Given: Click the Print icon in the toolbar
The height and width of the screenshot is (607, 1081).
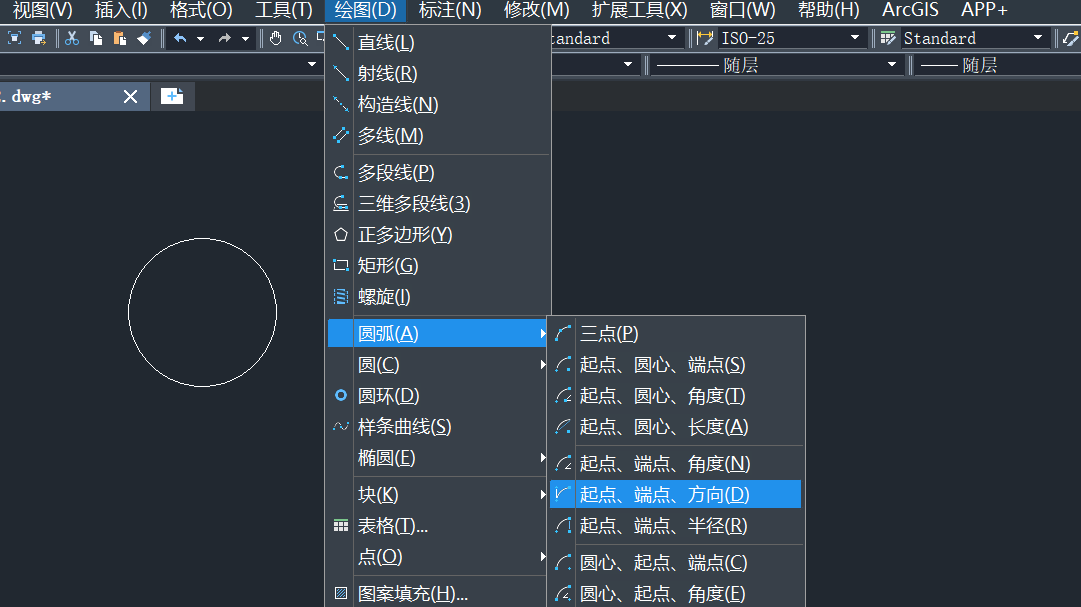Looking at the screenshot, I should pos(39,38).
